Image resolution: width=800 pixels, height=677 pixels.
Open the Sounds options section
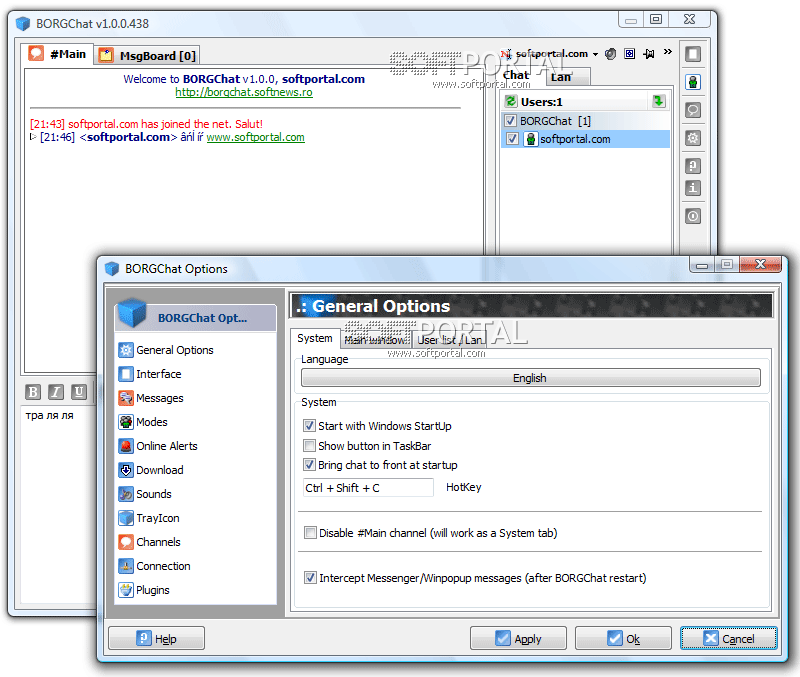tap(145, 494)
